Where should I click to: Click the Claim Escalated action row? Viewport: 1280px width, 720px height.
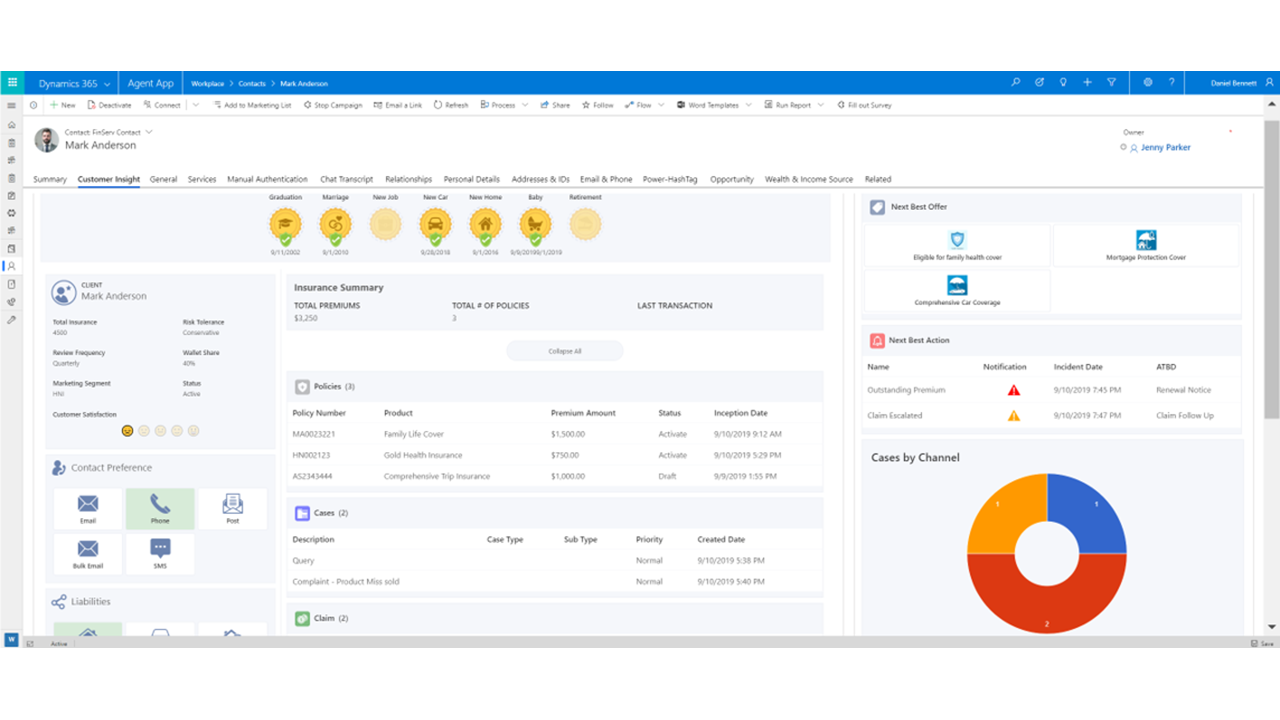click(x=1051, y=415)
